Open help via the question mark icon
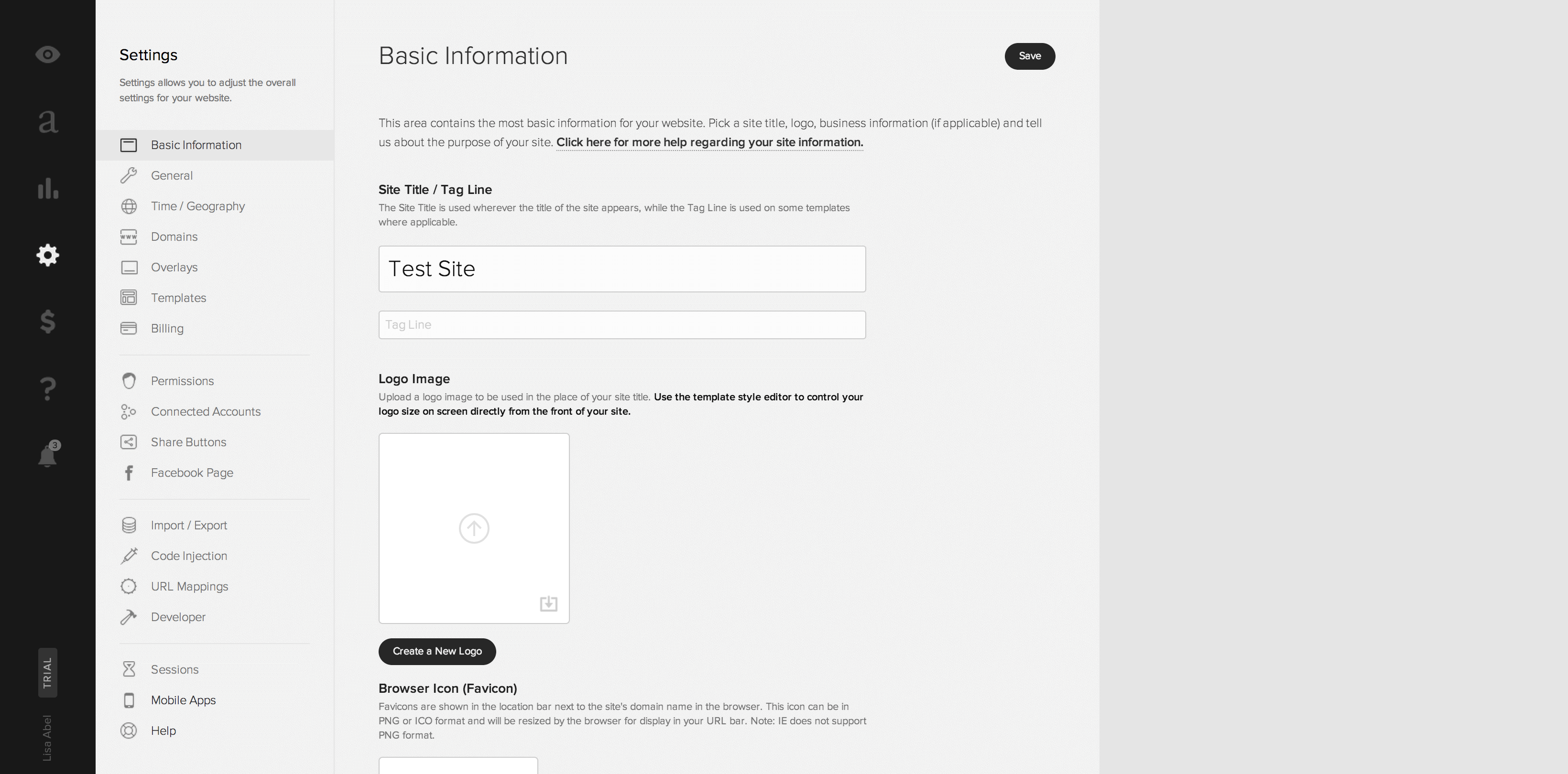Viewport: 1568px width, 774px height. (47, 388)
